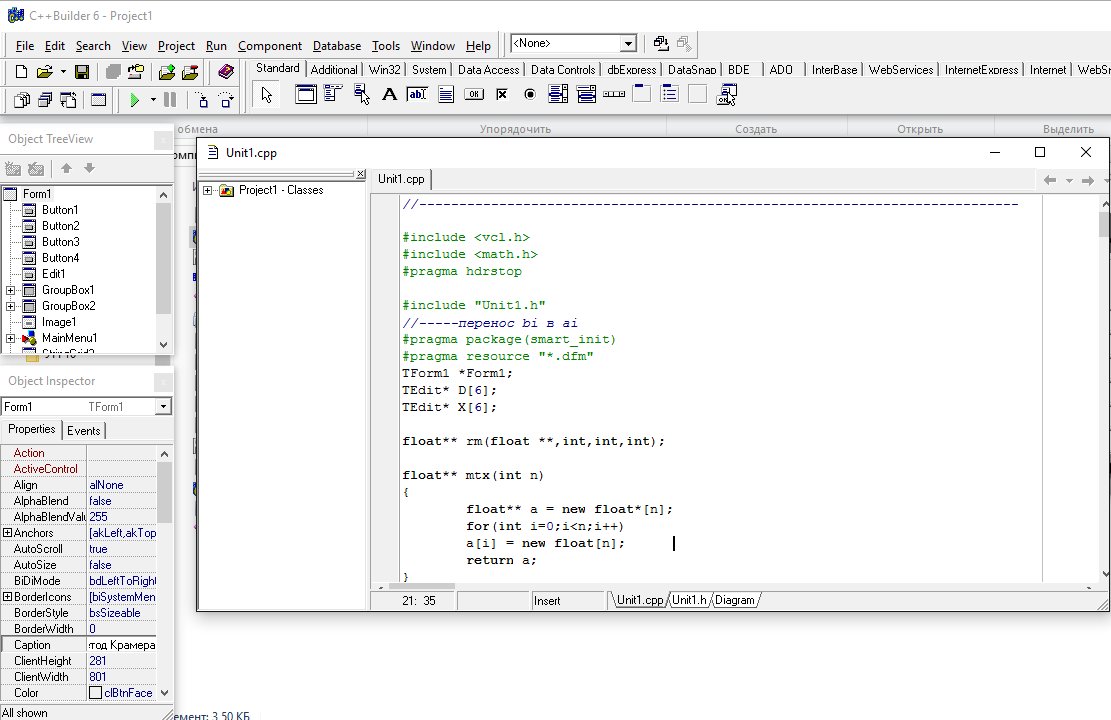
Task: Open the <None> desktop combo dropdown
Action: [x=628, y=44]
